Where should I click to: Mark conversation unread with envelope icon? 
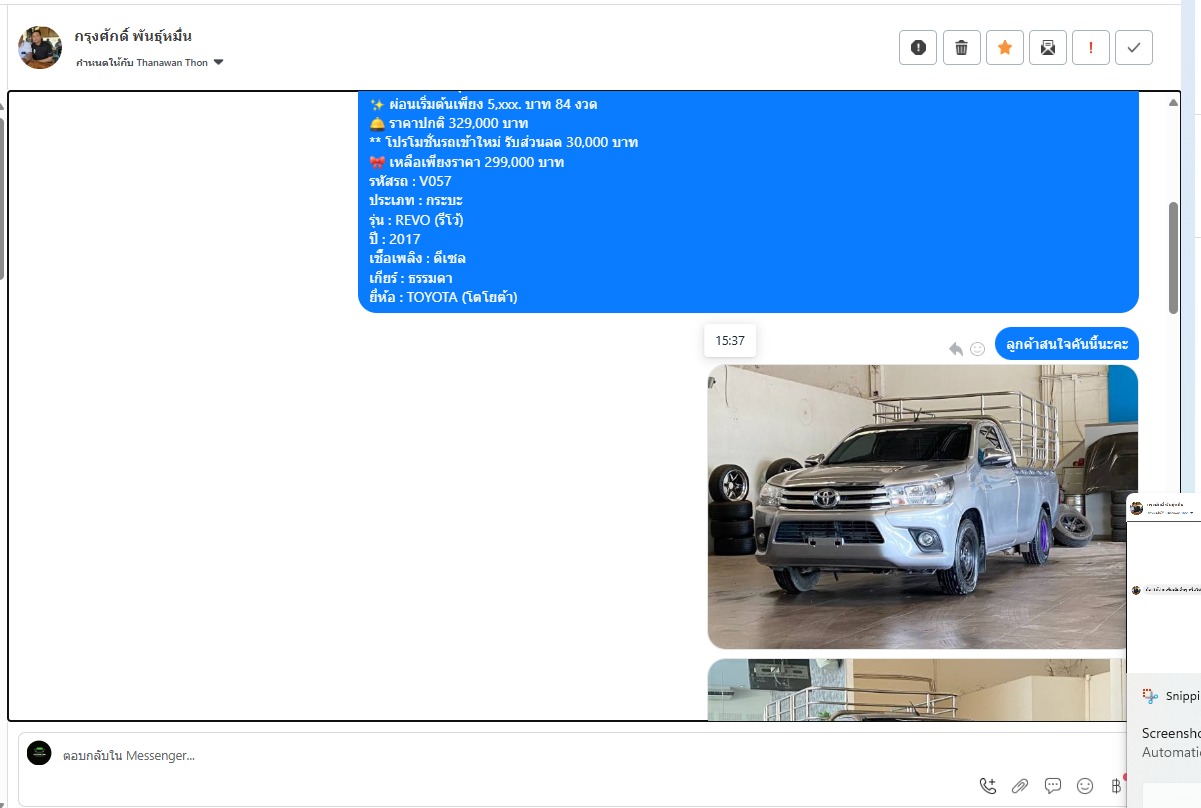(x=1048, y=47)
